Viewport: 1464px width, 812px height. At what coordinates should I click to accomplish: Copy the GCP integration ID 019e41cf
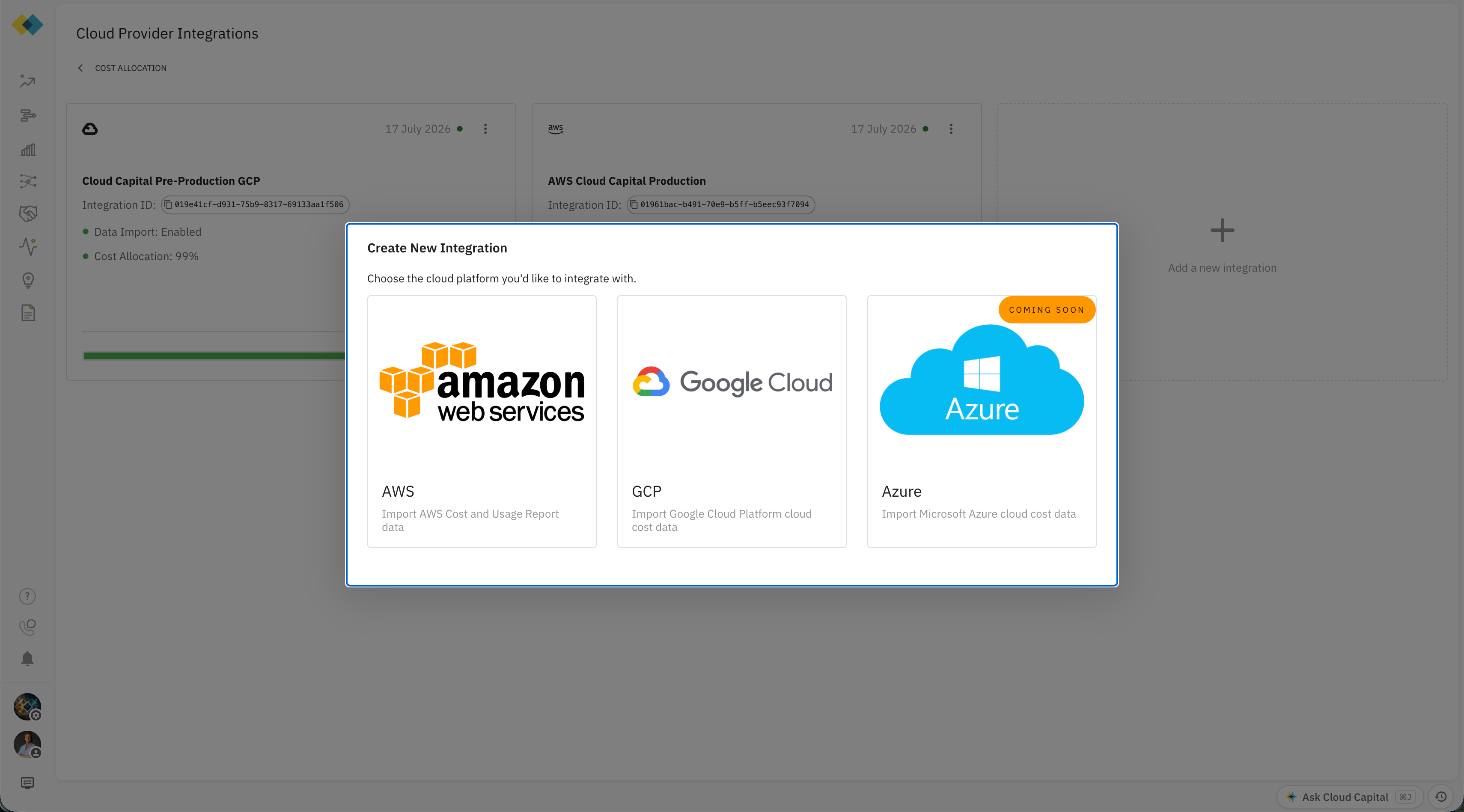[x=255, y=204]
